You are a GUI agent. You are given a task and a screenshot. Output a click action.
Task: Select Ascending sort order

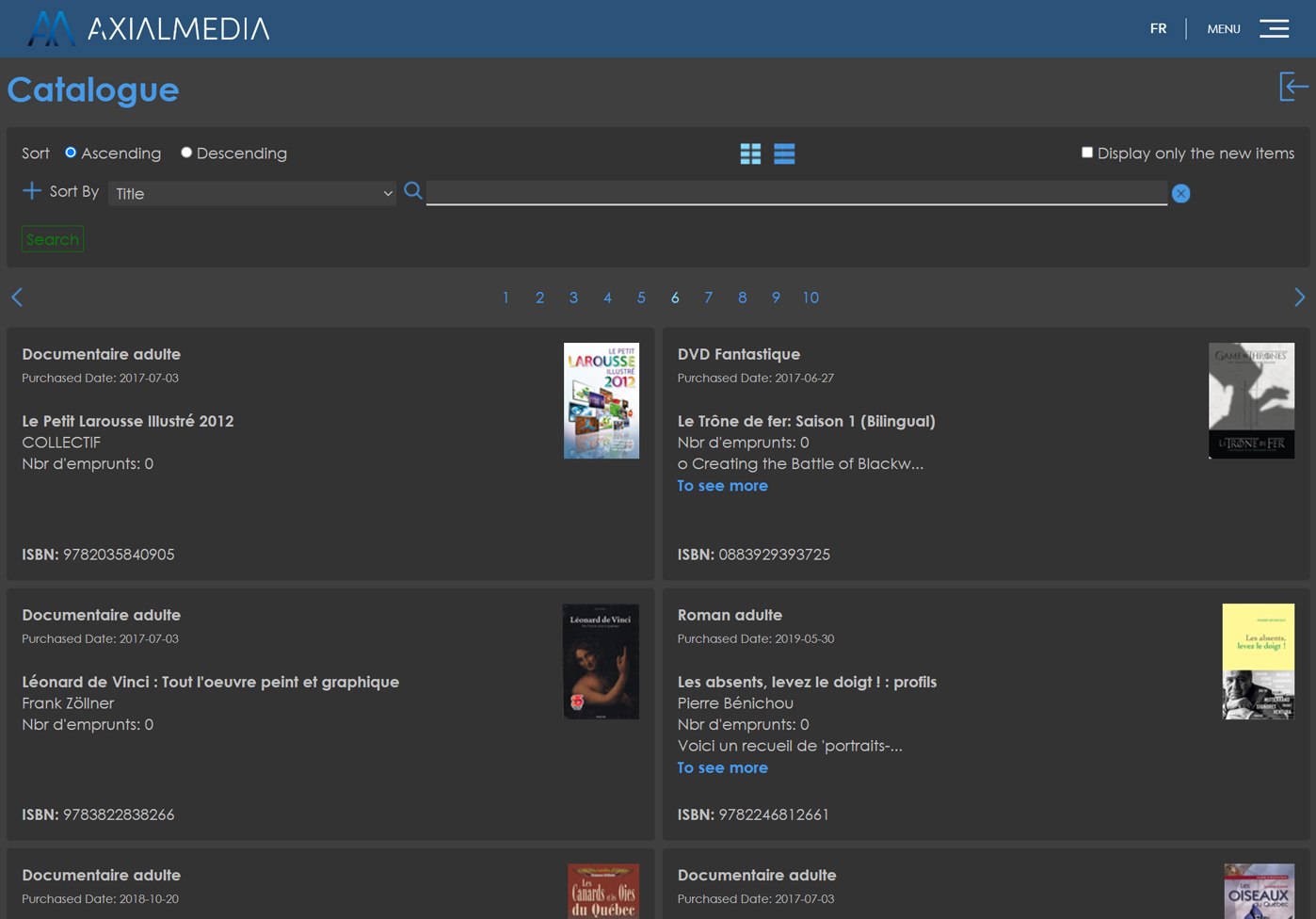[71, 153]
